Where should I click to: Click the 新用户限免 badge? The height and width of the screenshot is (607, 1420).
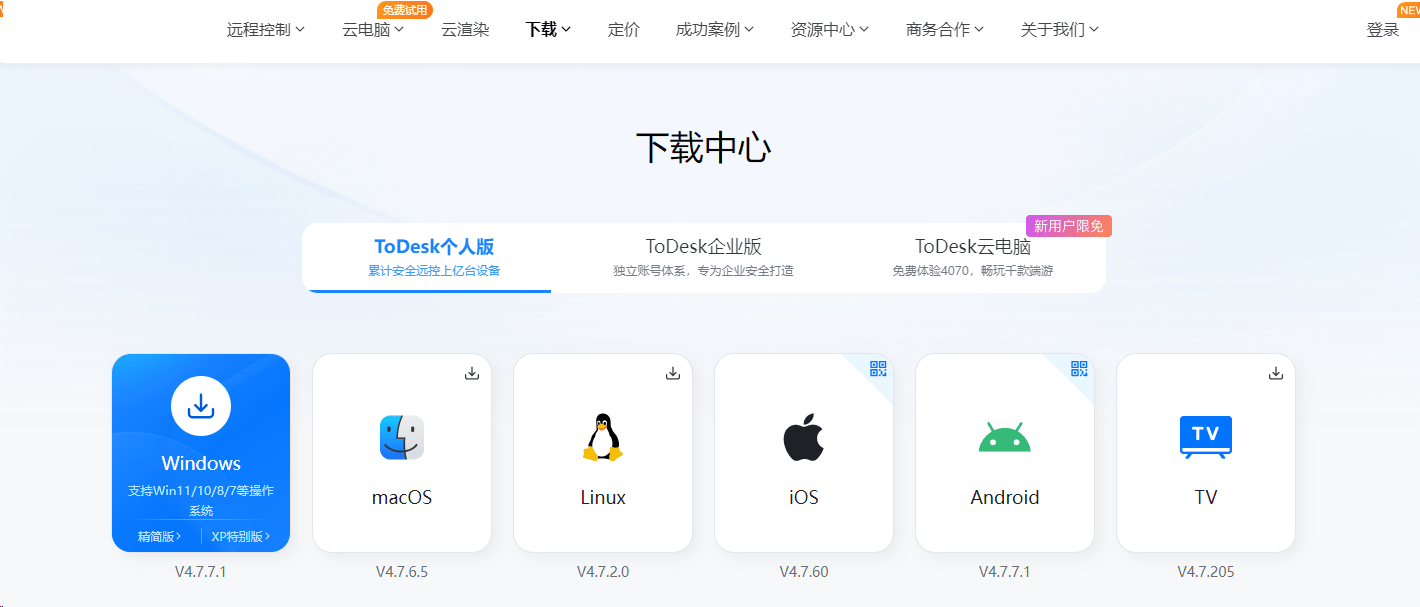pyautogui.click(x=1069, y=226)
